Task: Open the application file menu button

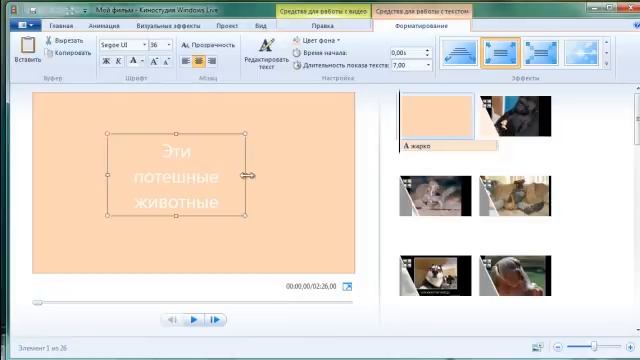Action: (25, 25)
